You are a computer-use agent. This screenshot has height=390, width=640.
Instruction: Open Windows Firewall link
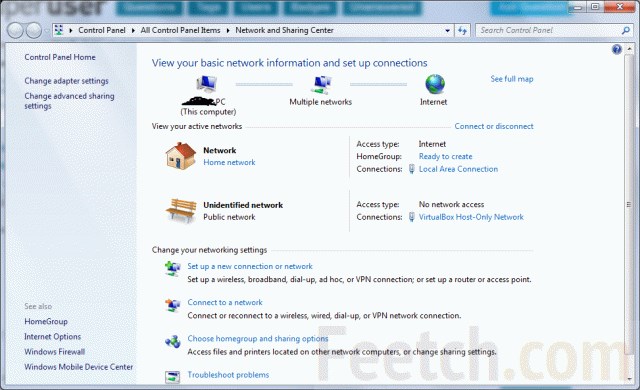click(55, 352)
